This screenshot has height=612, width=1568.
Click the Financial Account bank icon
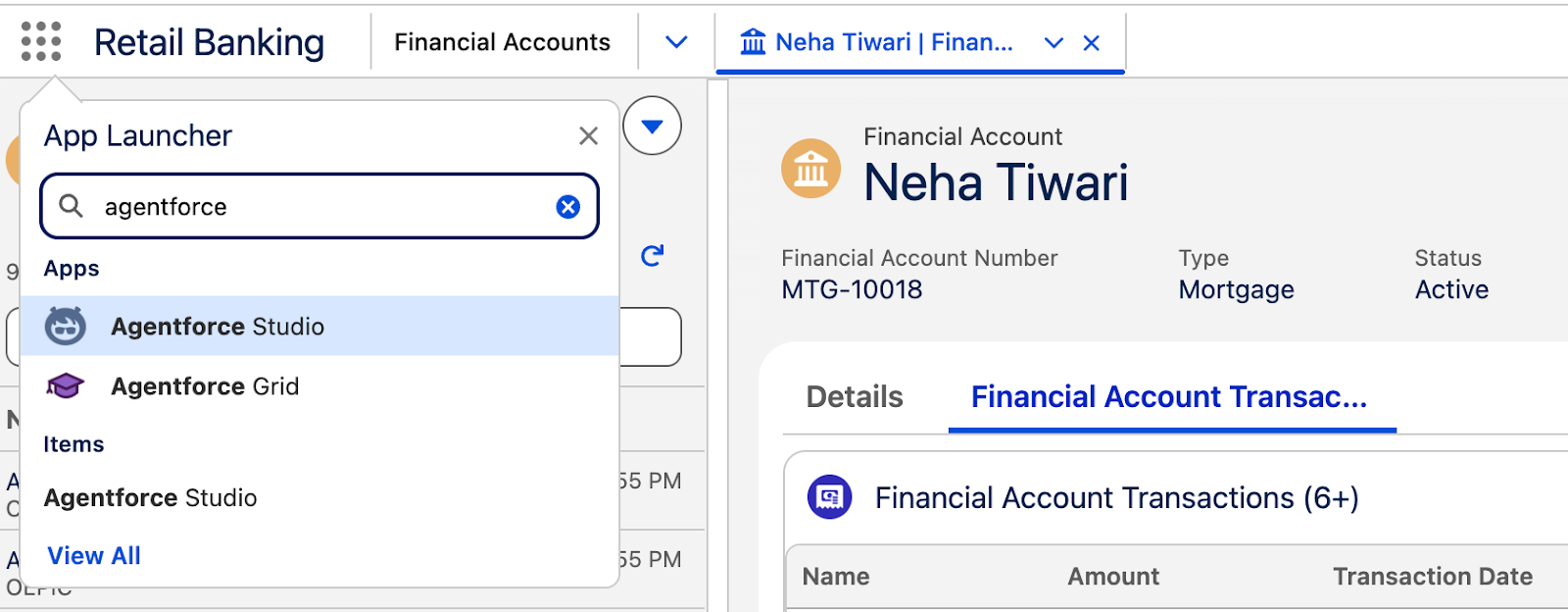[810, 169]
